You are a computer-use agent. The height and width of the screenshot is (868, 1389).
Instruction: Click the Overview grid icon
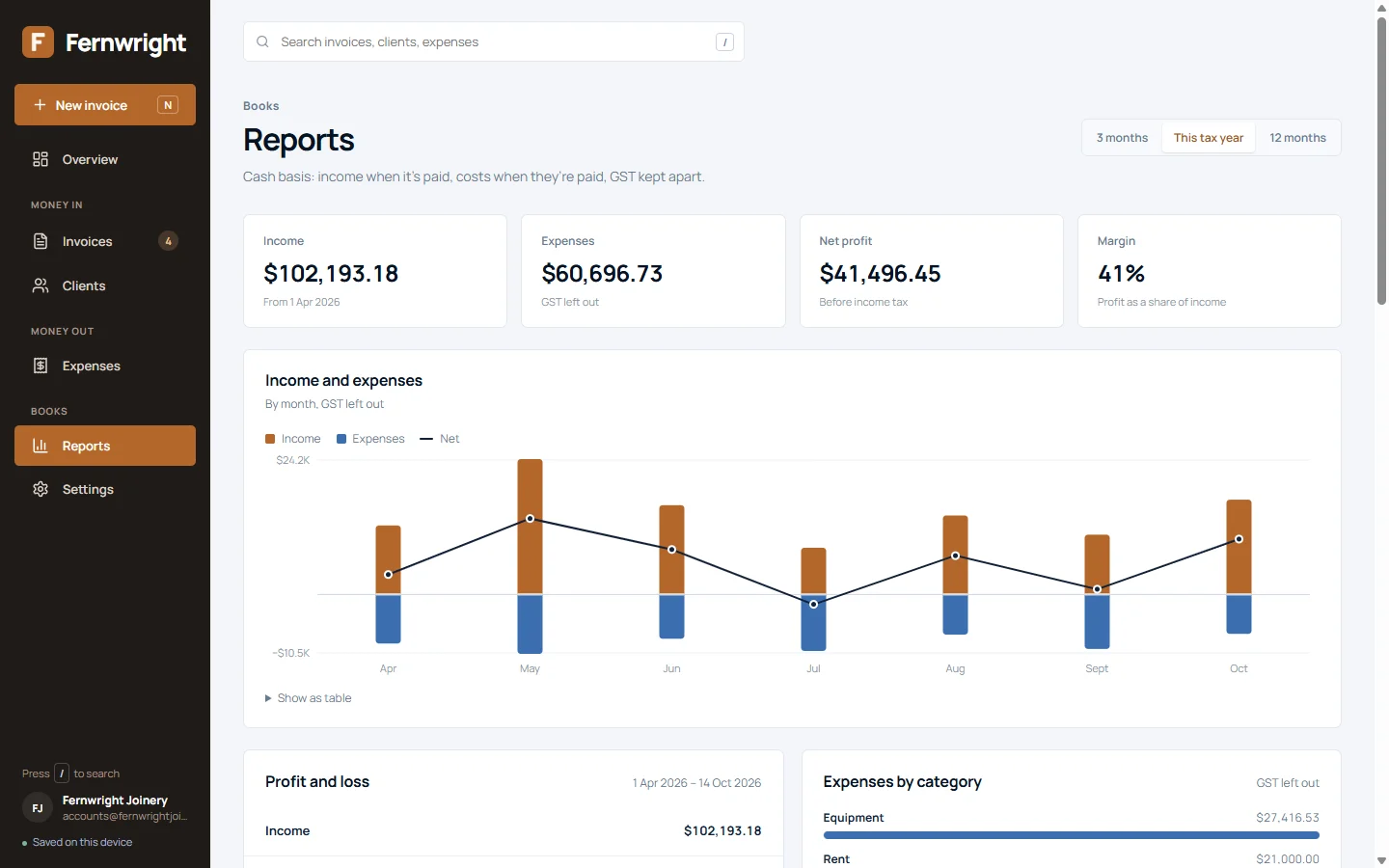41,159
